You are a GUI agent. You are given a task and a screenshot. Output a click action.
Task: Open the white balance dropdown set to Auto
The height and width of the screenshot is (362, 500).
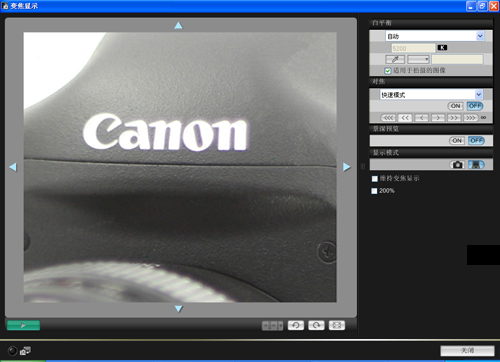pos(435,36)
